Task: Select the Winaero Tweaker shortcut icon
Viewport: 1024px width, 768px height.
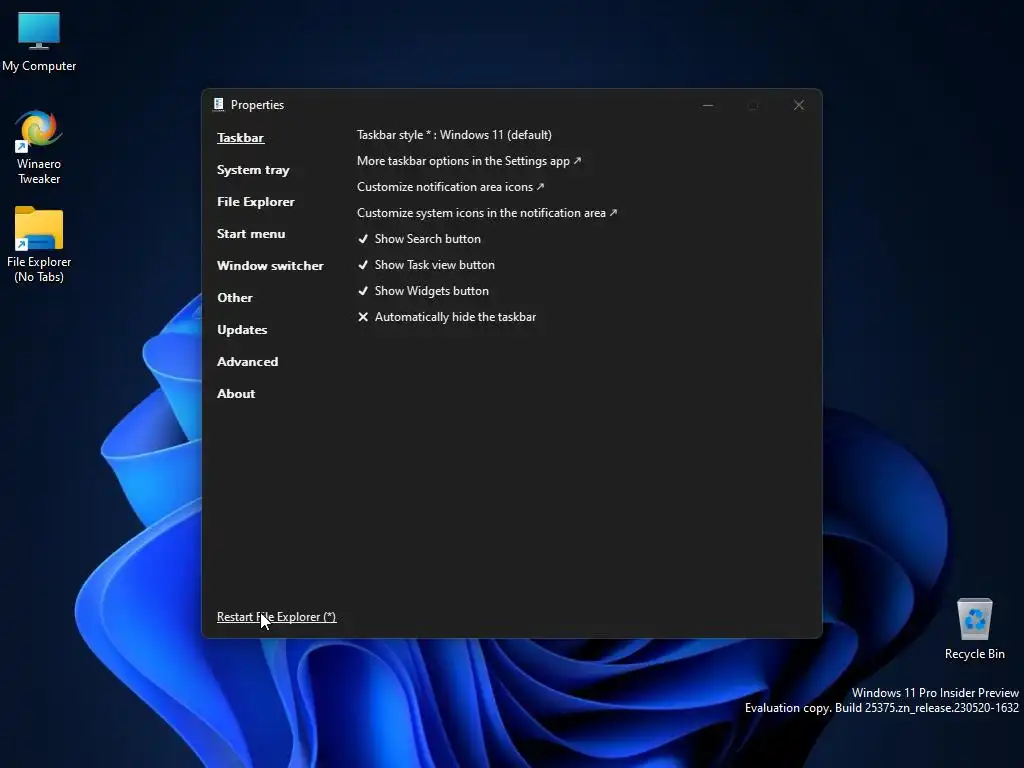Action: (x=39, y=146)
